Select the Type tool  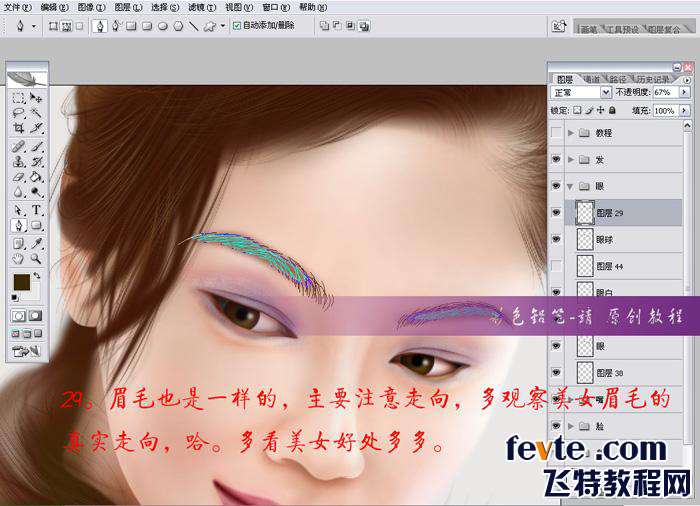pos(36,210)
